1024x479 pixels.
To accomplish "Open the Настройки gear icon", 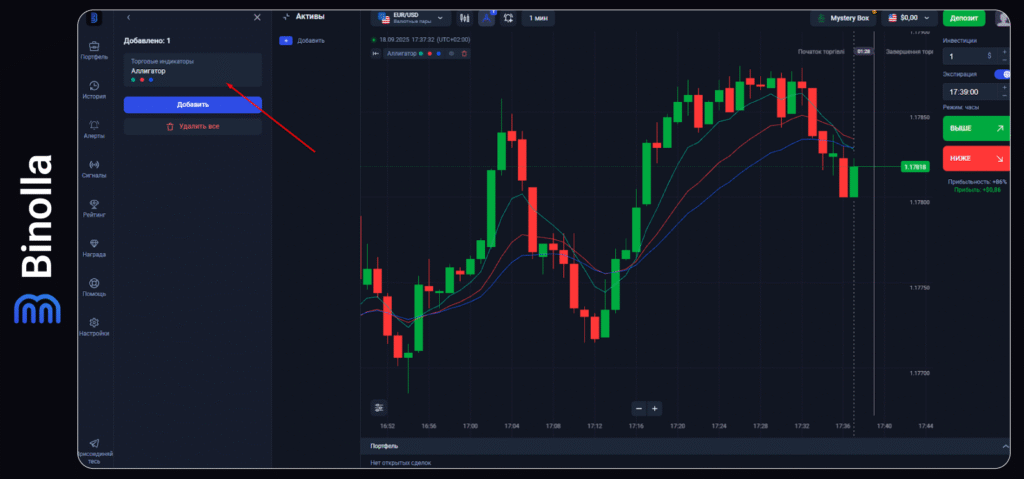I will click(x=94, y=324).
